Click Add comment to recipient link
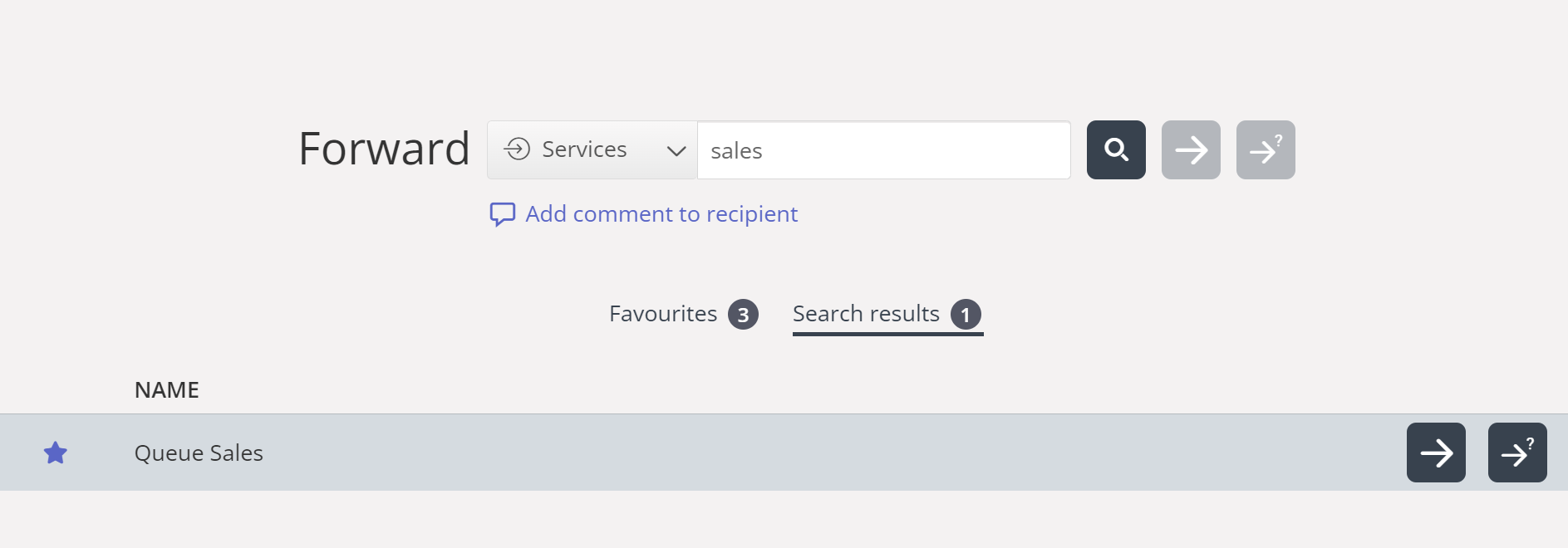The image size is (1568, 548). point(661,214)
